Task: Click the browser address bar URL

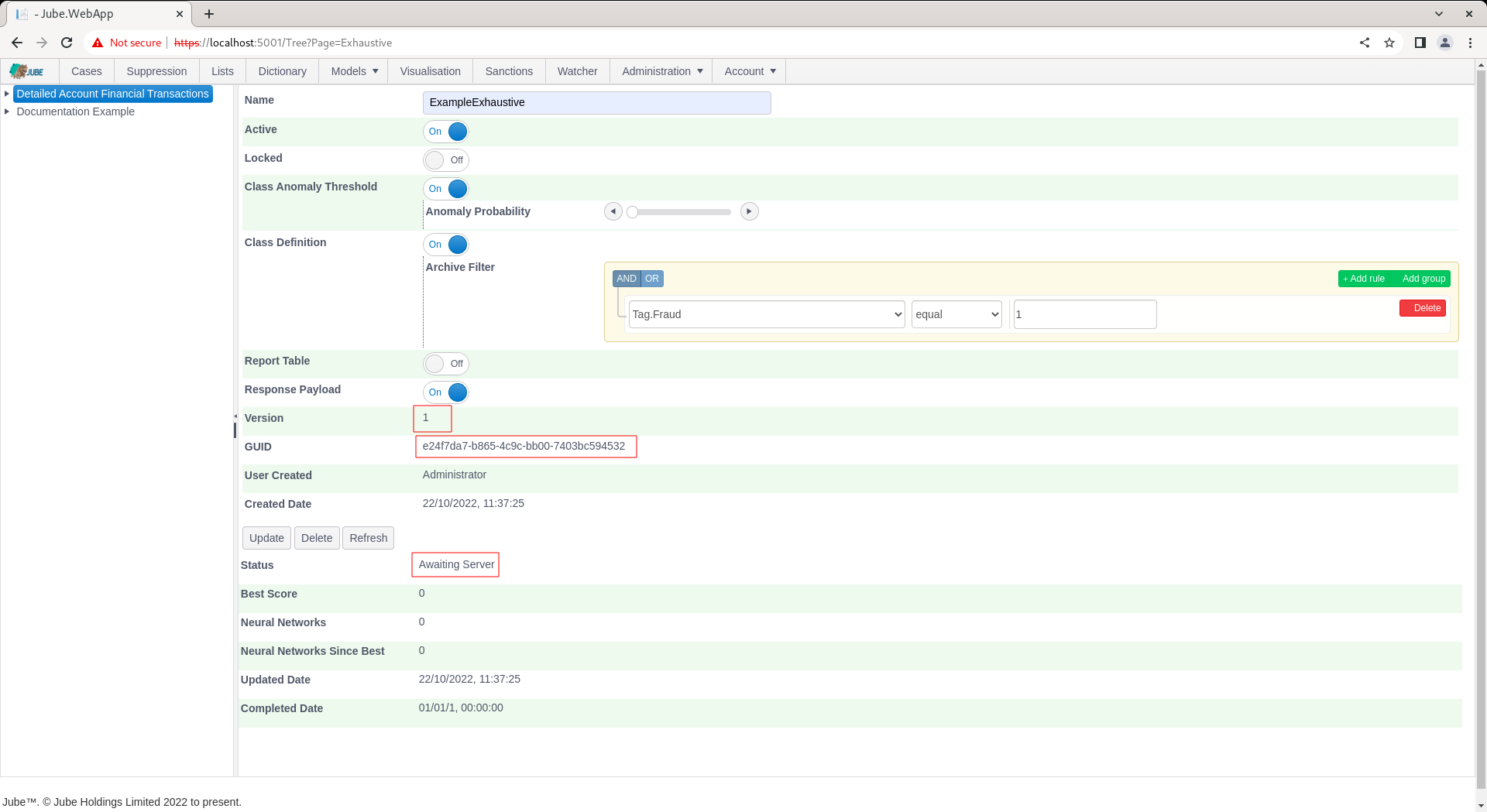Action: click(x=283, y=43)
